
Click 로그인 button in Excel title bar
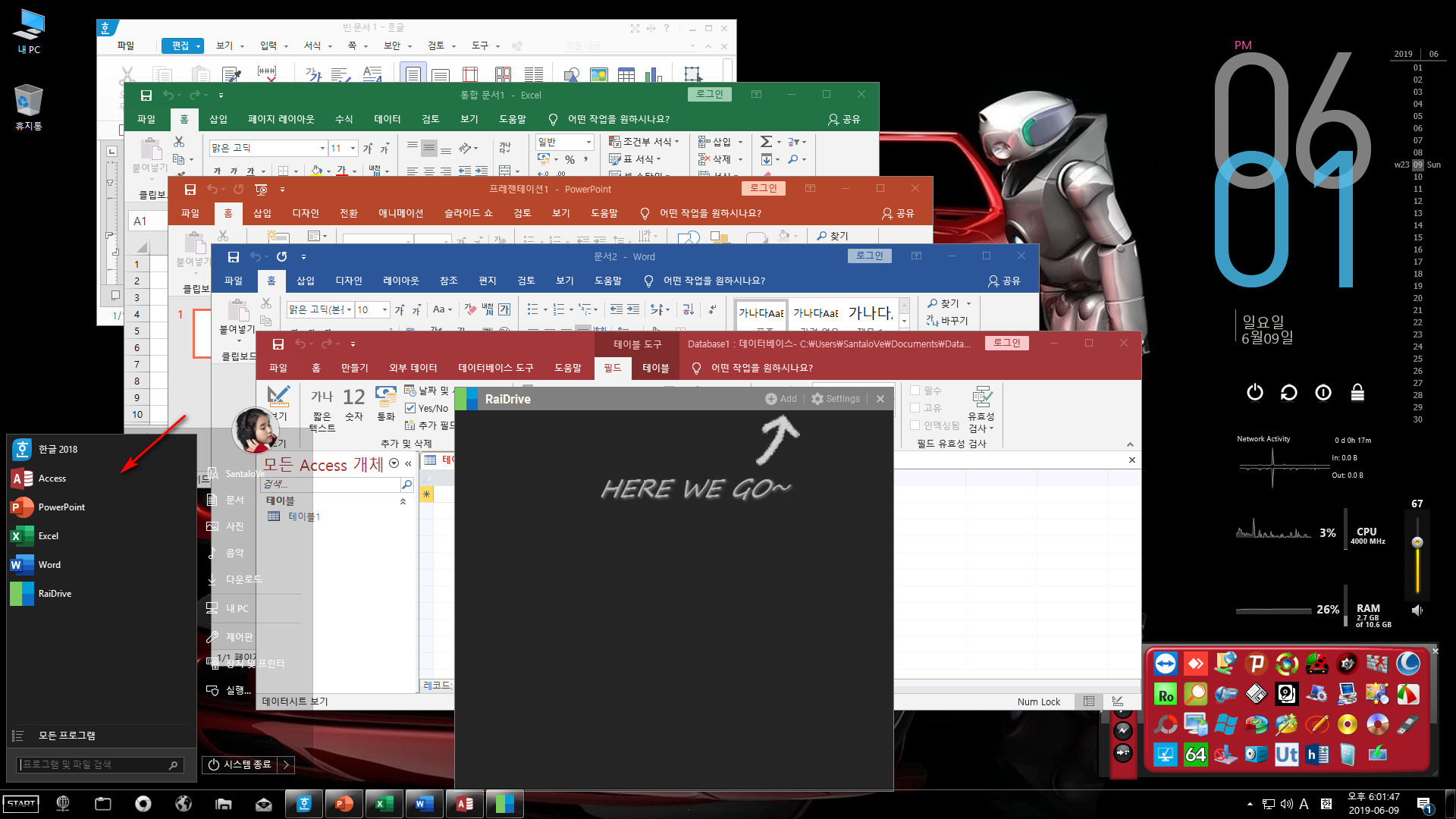tap(710, 94)
